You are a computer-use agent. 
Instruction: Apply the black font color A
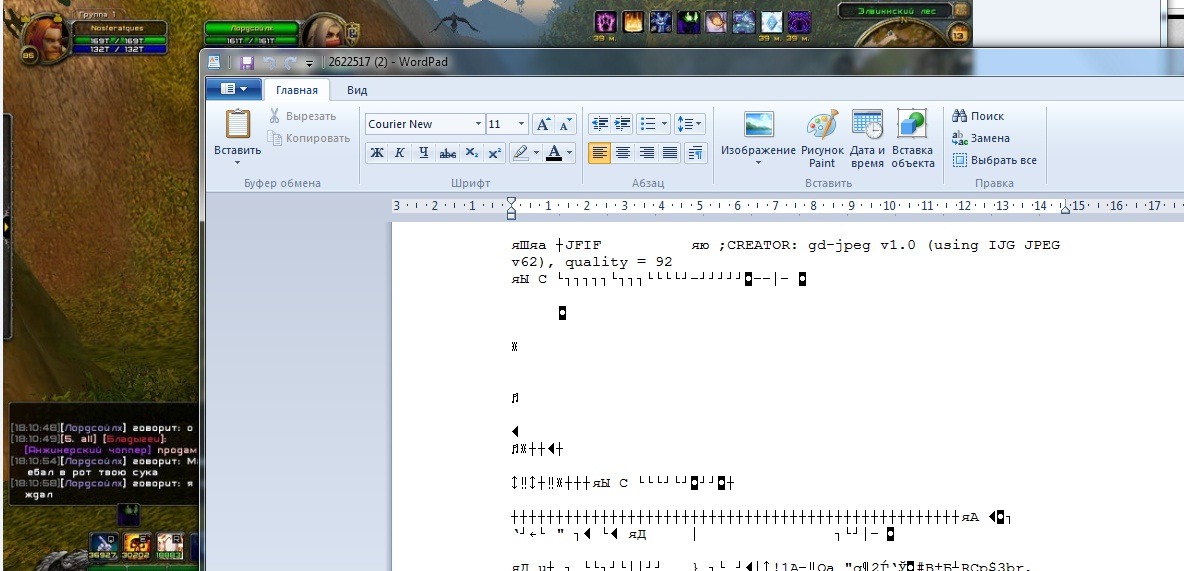pos(554,153)
